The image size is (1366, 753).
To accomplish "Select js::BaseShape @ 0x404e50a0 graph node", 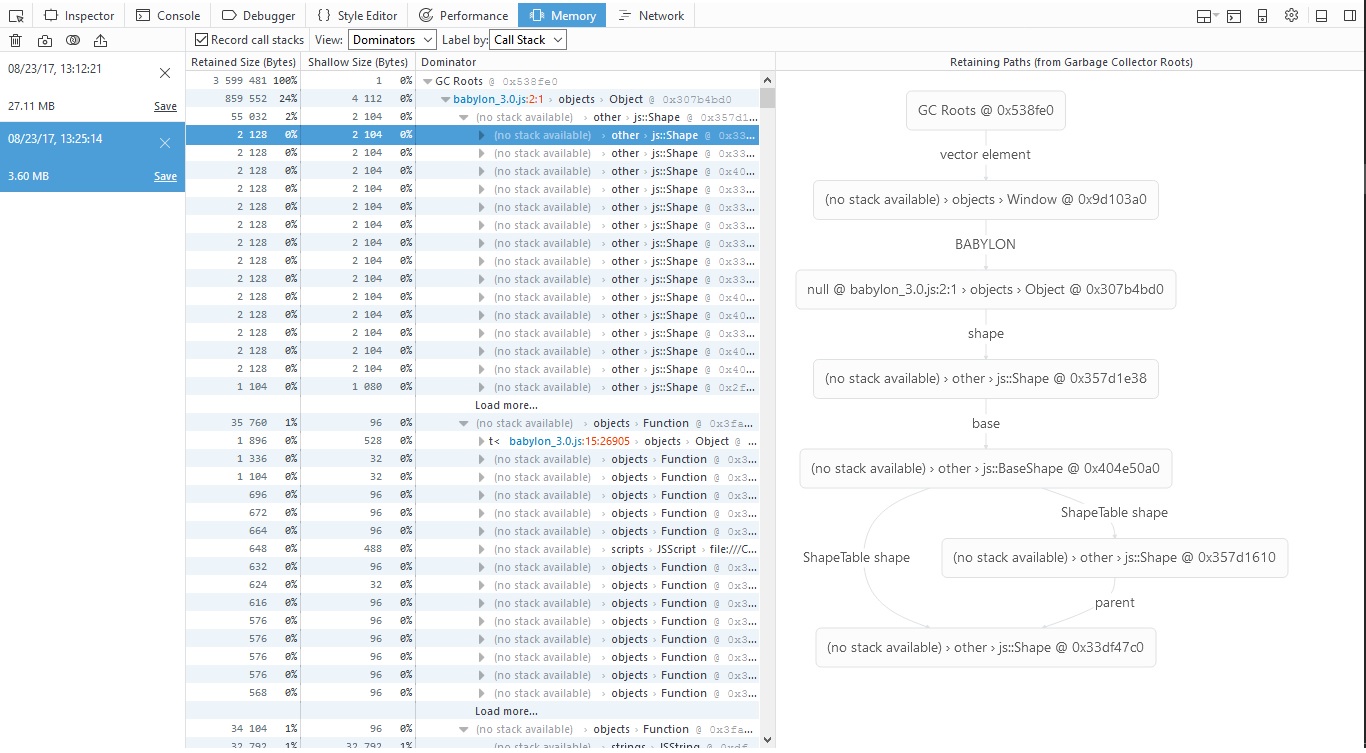I will 986,469.
